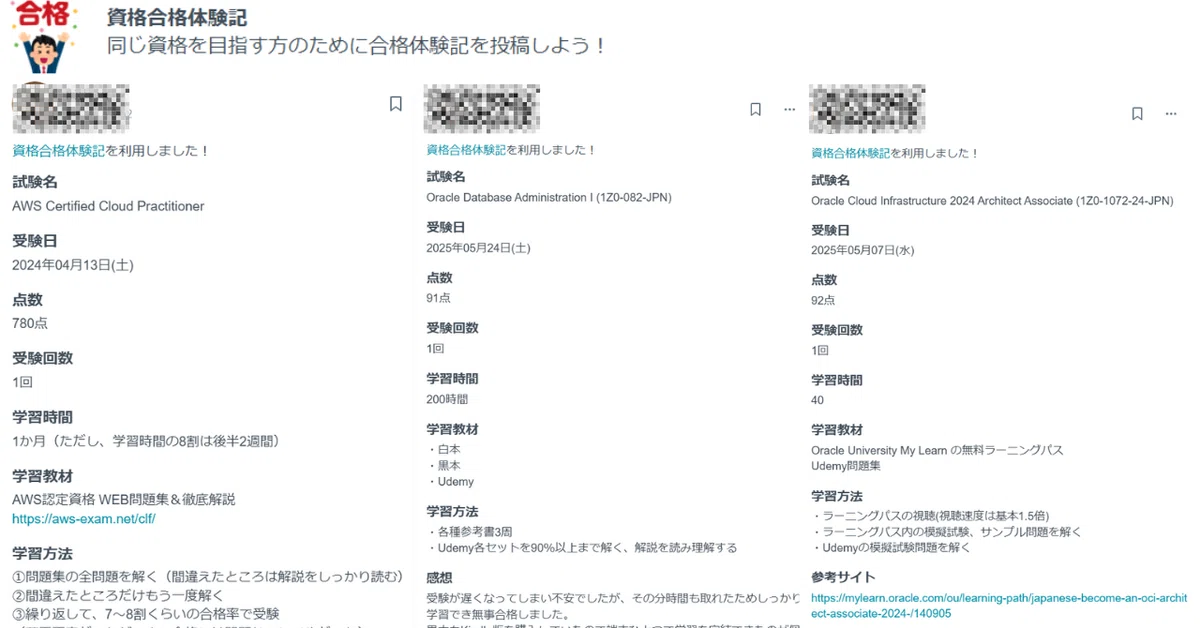This screenshot has height=628, width=1200.
Task: Click the 黒本 study material entry
Action: (x=443, y=465)
